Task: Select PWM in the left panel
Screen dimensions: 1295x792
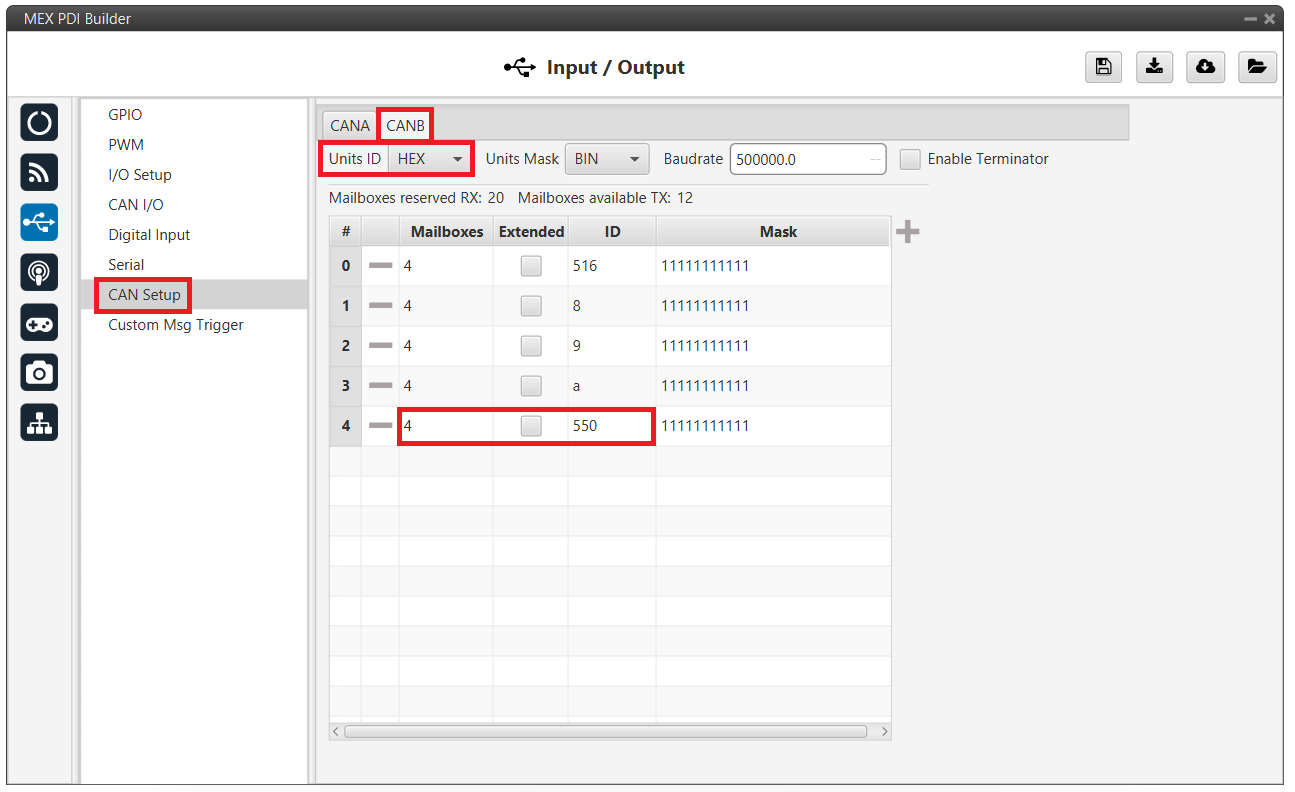Action: click(126, 145)
